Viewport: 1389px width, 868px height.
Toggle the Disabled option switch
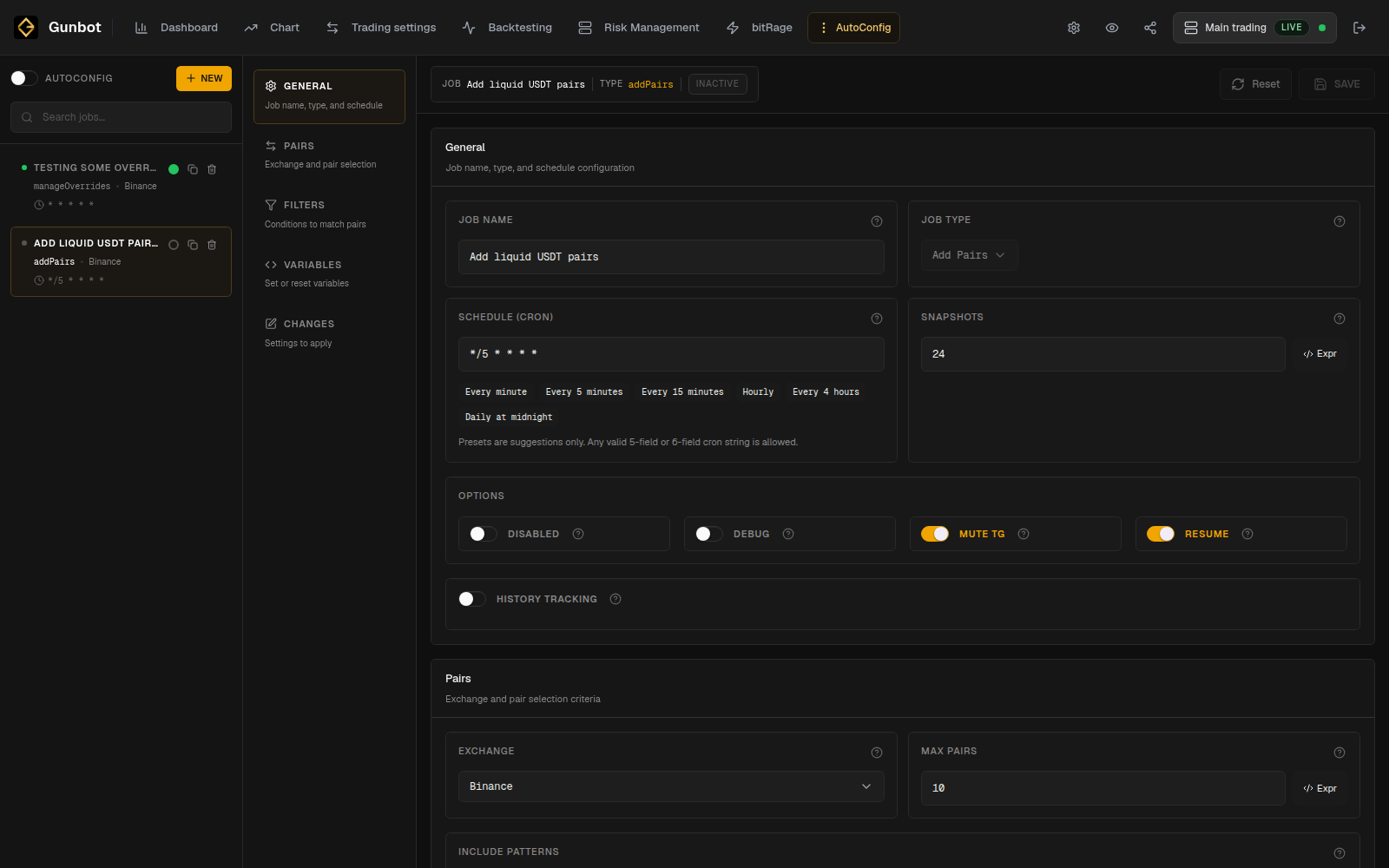click(x=484, y=534)
